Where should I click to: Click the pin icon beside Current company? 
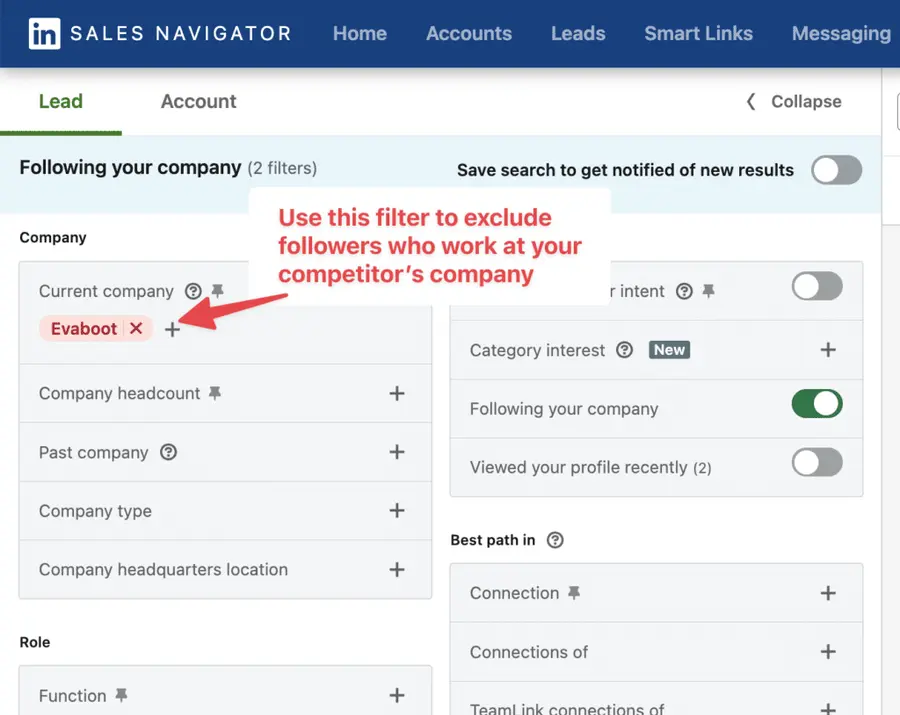(217, 291)
